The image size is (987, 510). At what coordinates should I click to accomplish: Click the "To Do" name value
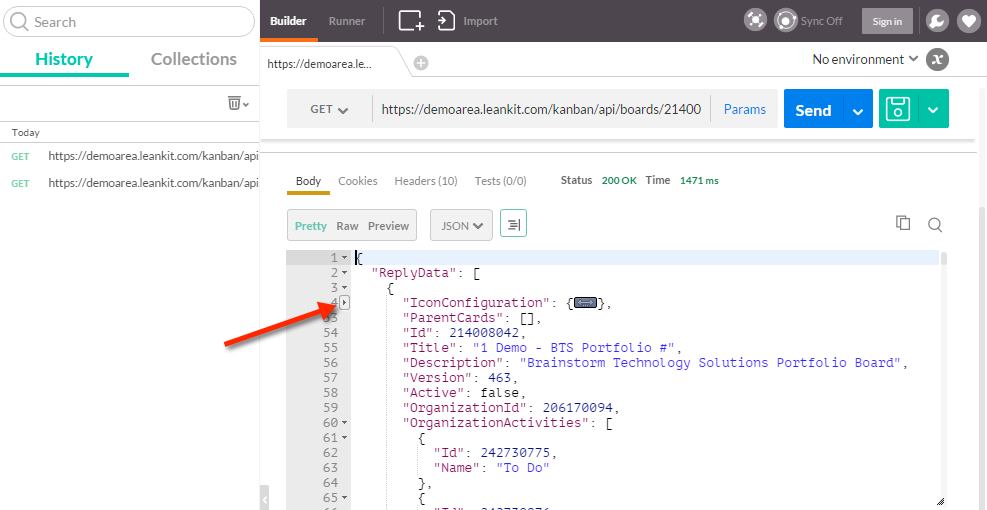coord(523,468)
